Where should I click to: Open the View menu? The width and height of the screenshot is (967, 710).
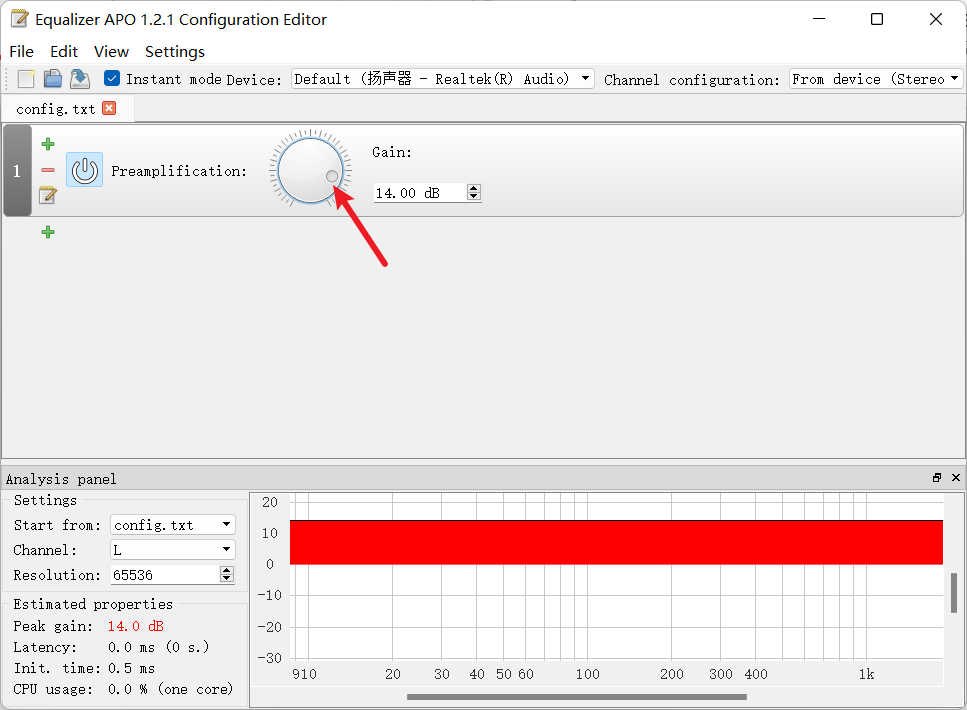pos(111,51)
